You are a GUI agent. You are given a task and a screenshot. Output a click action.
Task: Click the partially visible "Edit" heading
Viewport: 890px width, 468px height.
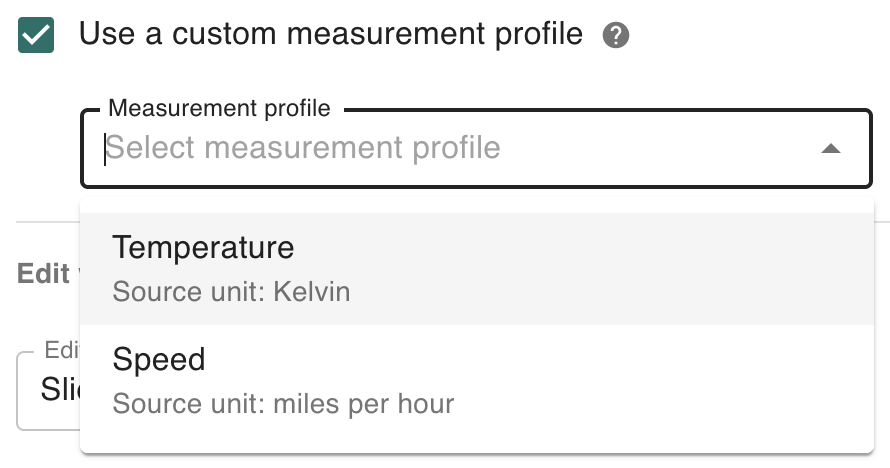point(42,273)
